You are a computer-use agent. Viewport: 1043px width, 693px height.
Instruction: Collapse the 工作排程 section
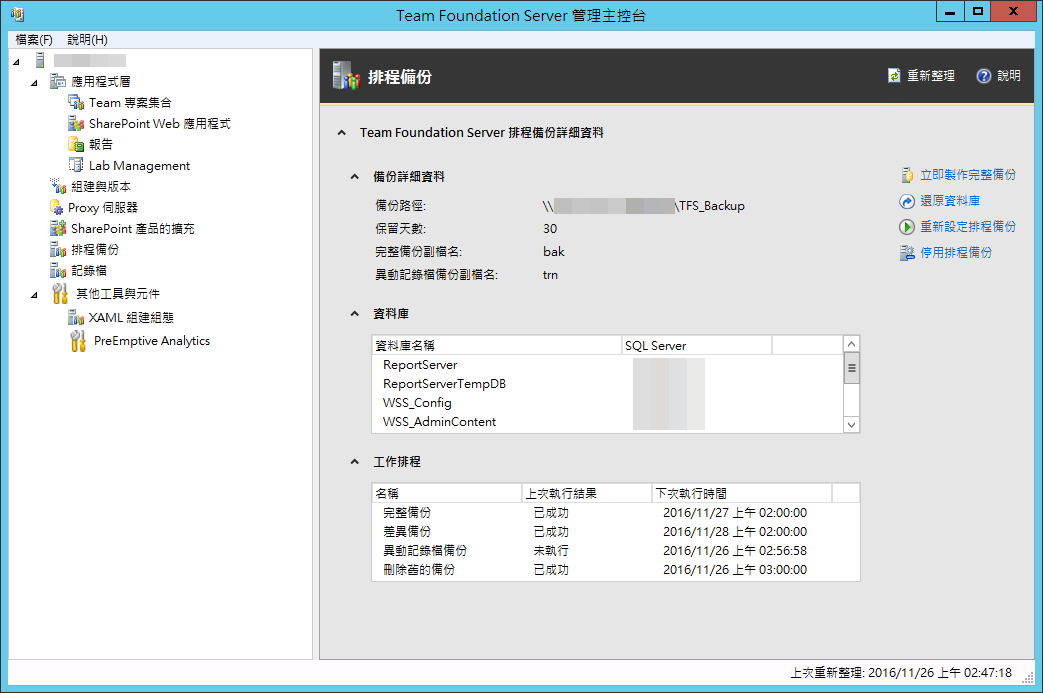pyautogui.click(x=355, y=461)
